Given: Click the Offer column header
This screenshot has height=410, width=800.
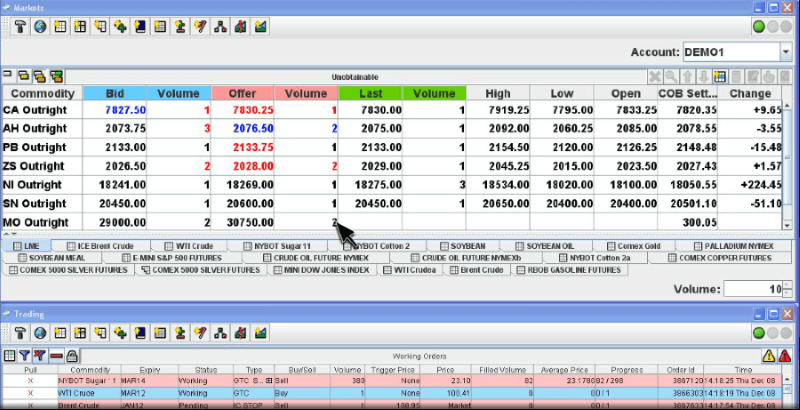Looking at the screenshot, I should [x=242, y=93].
